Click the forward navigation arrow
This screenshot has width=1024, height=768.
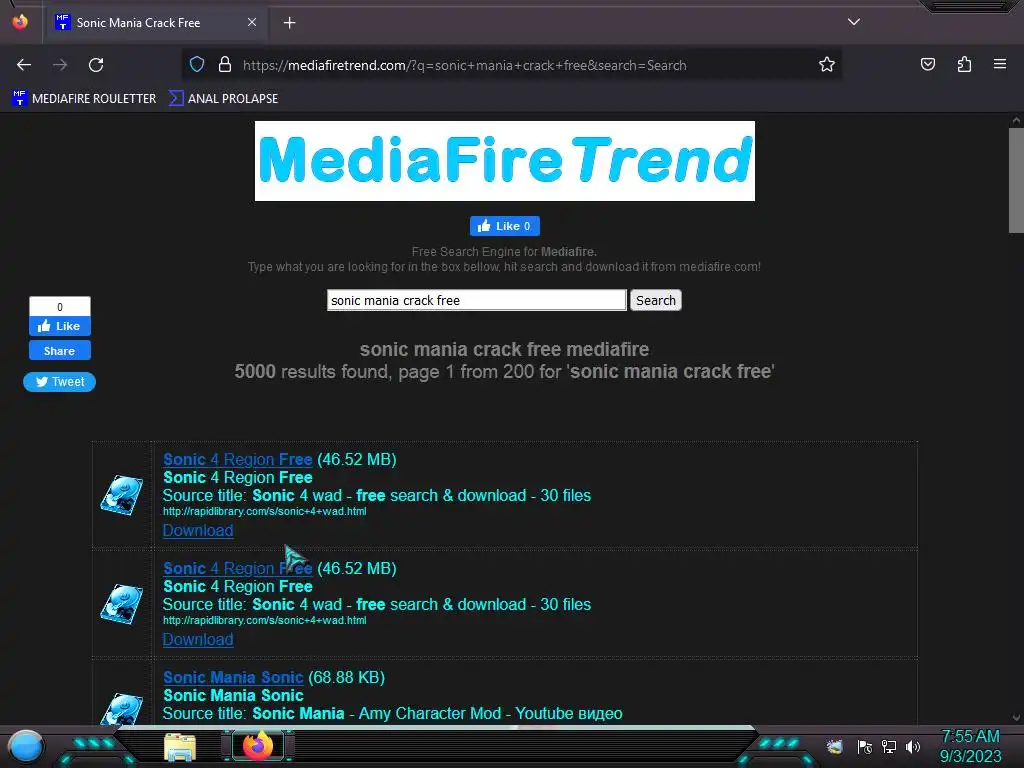(x=60, y=65)
